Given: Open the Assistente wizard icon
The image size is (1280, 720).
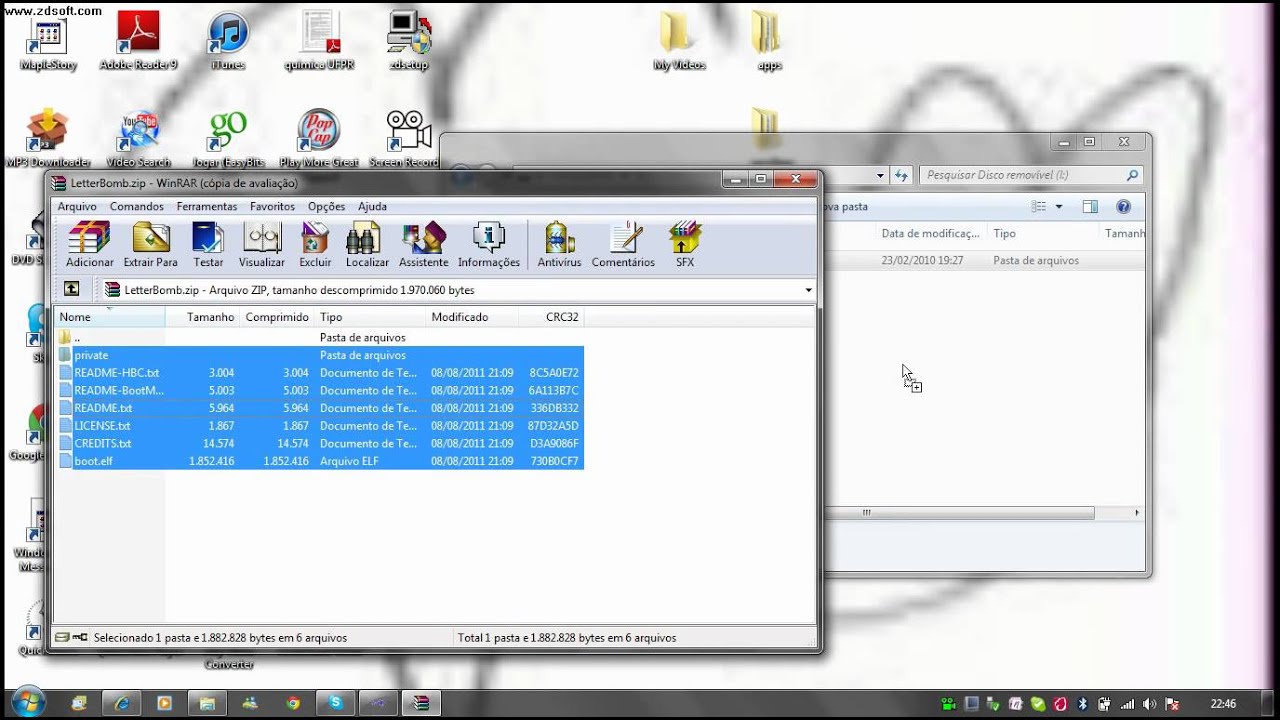Looking at the screenshot, I should 423,245.
